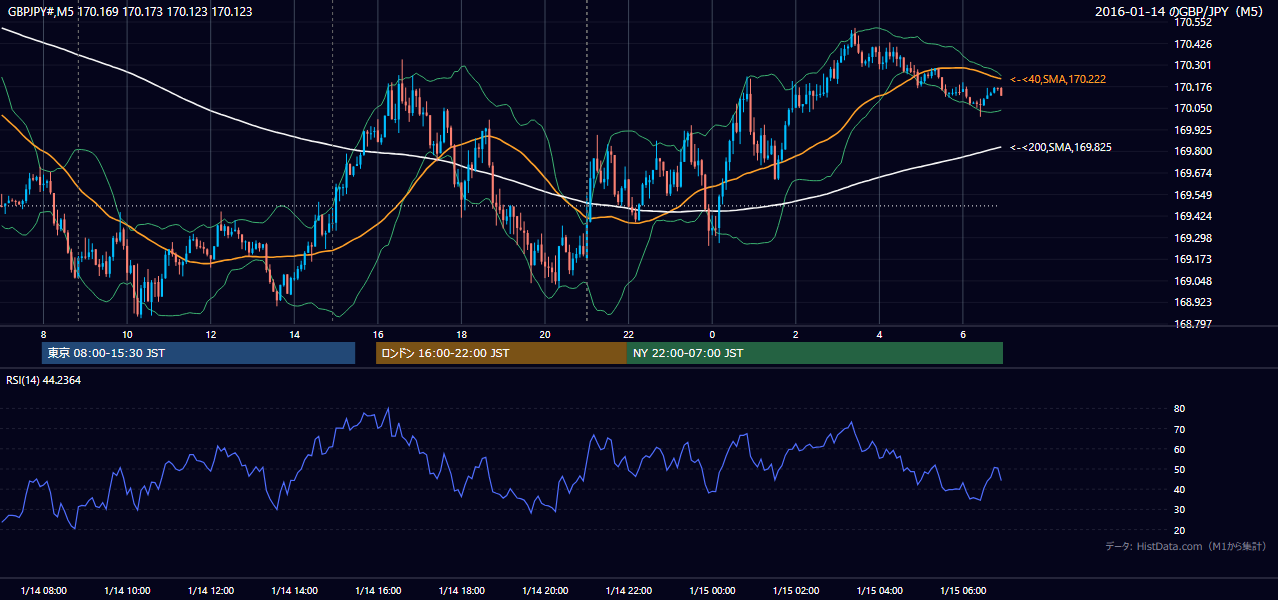Select the London session bar 'ロンドン 16:00-22:00 JST'
This screenshot has width=1278, height=600.
(501, 353)
